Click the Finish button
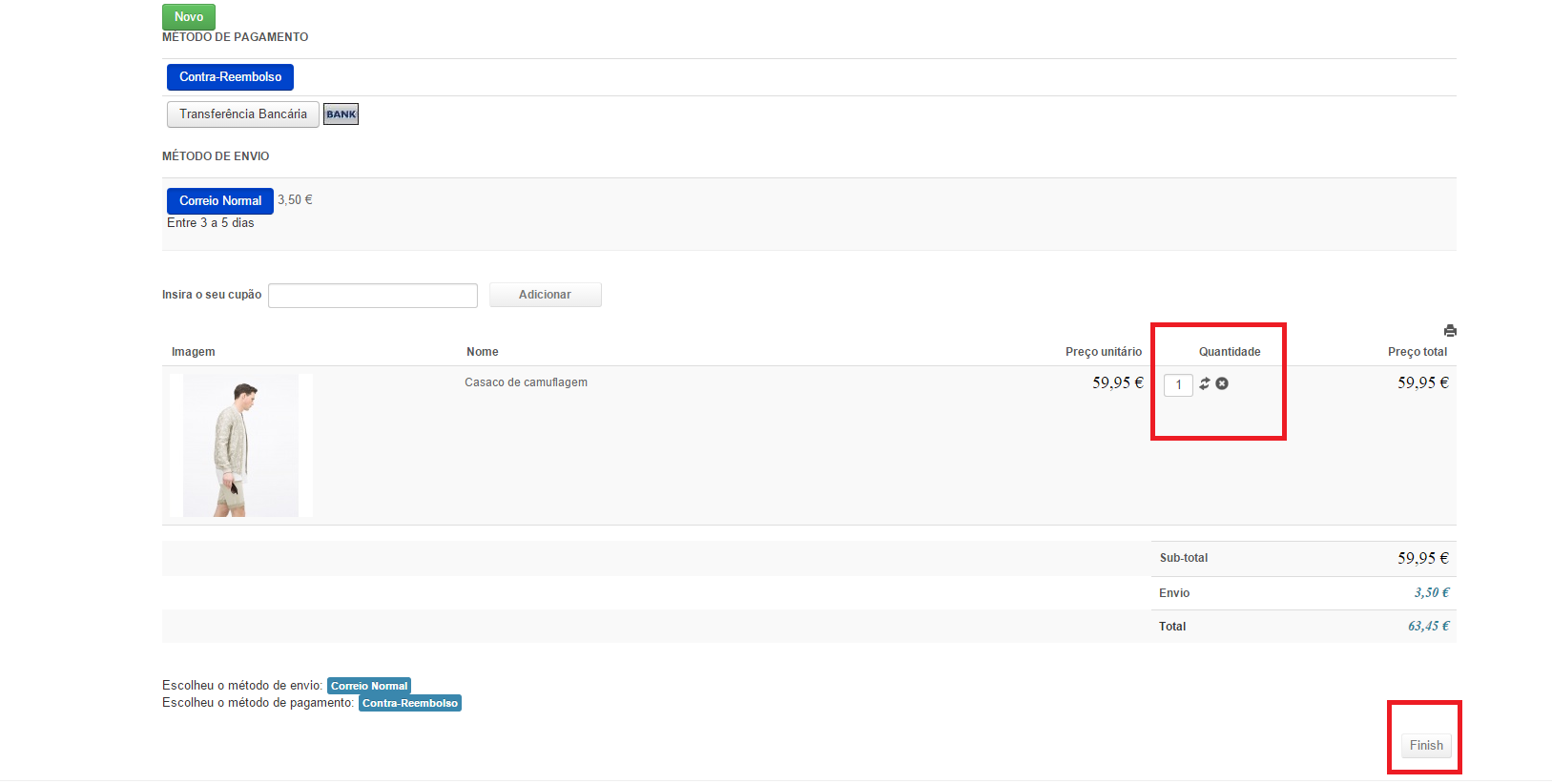Image resolution: width=1552 pixels, height=784 pixels. (x=1426, y=746)
